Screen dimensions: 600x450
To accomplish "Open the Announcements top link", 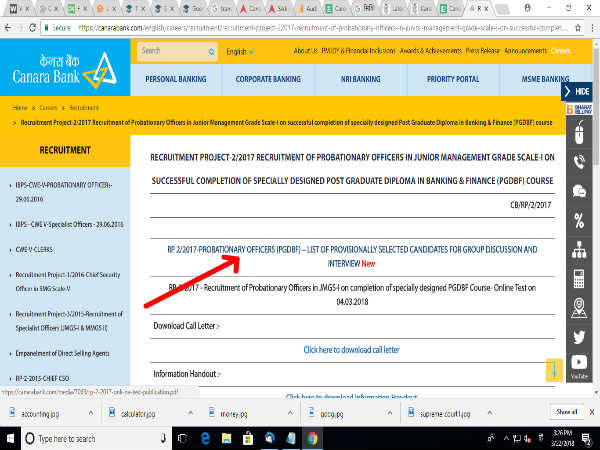I will click(525, 51).
